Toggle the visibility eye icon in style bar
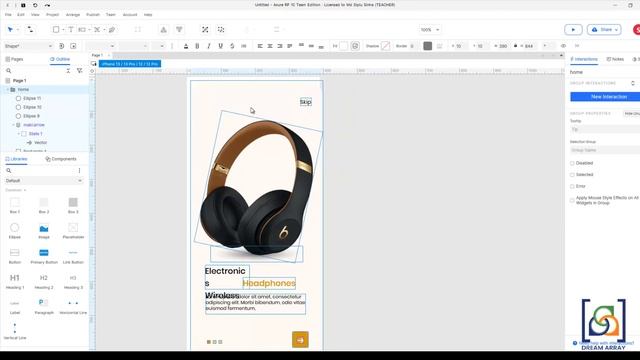Screen dimensions: 640x360 (563, 46)
